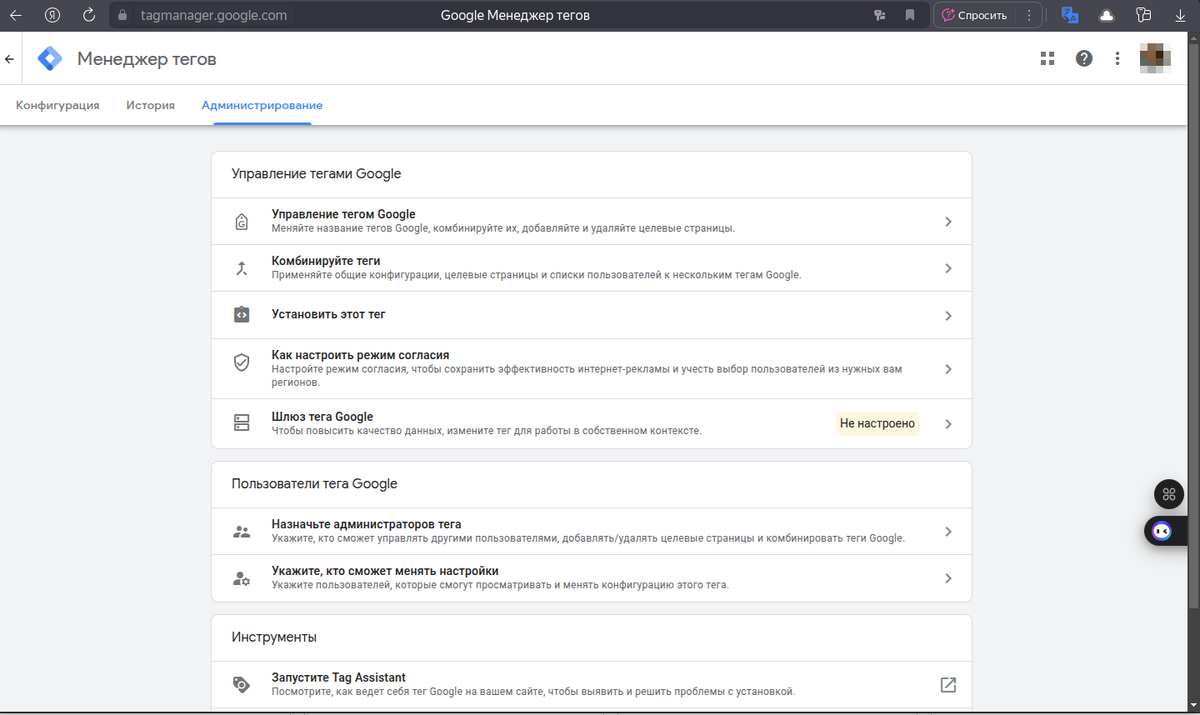Expand the Установить этот тег row chevron
The width and height of the screenshot is (1200, 715).
pyautogui.click(x=948, y=315)
